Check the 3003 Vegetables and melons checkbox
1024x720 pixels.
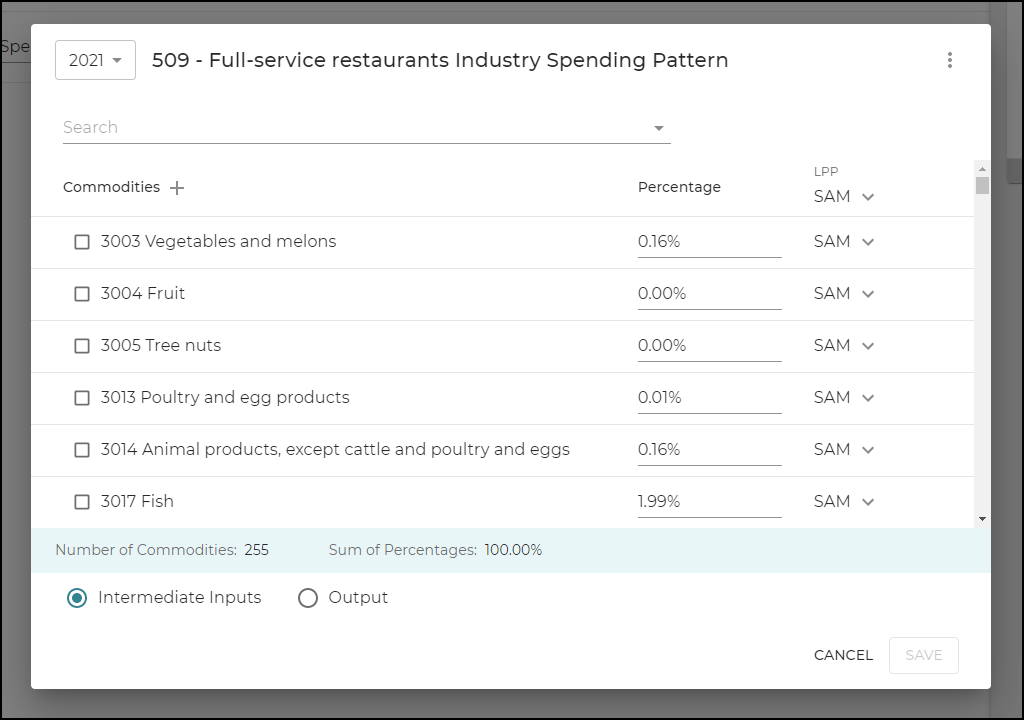(x=81, y=241)
